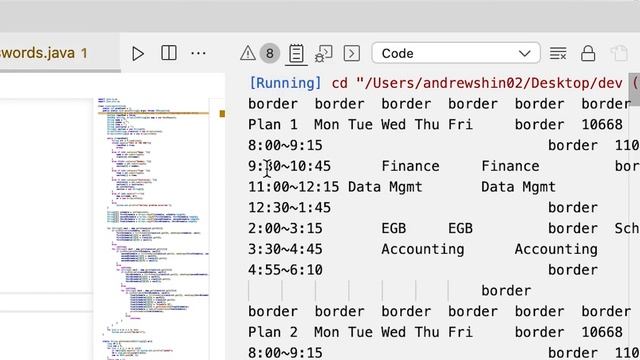Open the Terminal panel icon
The width and height of the screenshot is (640, 360).
pyautogui.click(x=352, y=53)
